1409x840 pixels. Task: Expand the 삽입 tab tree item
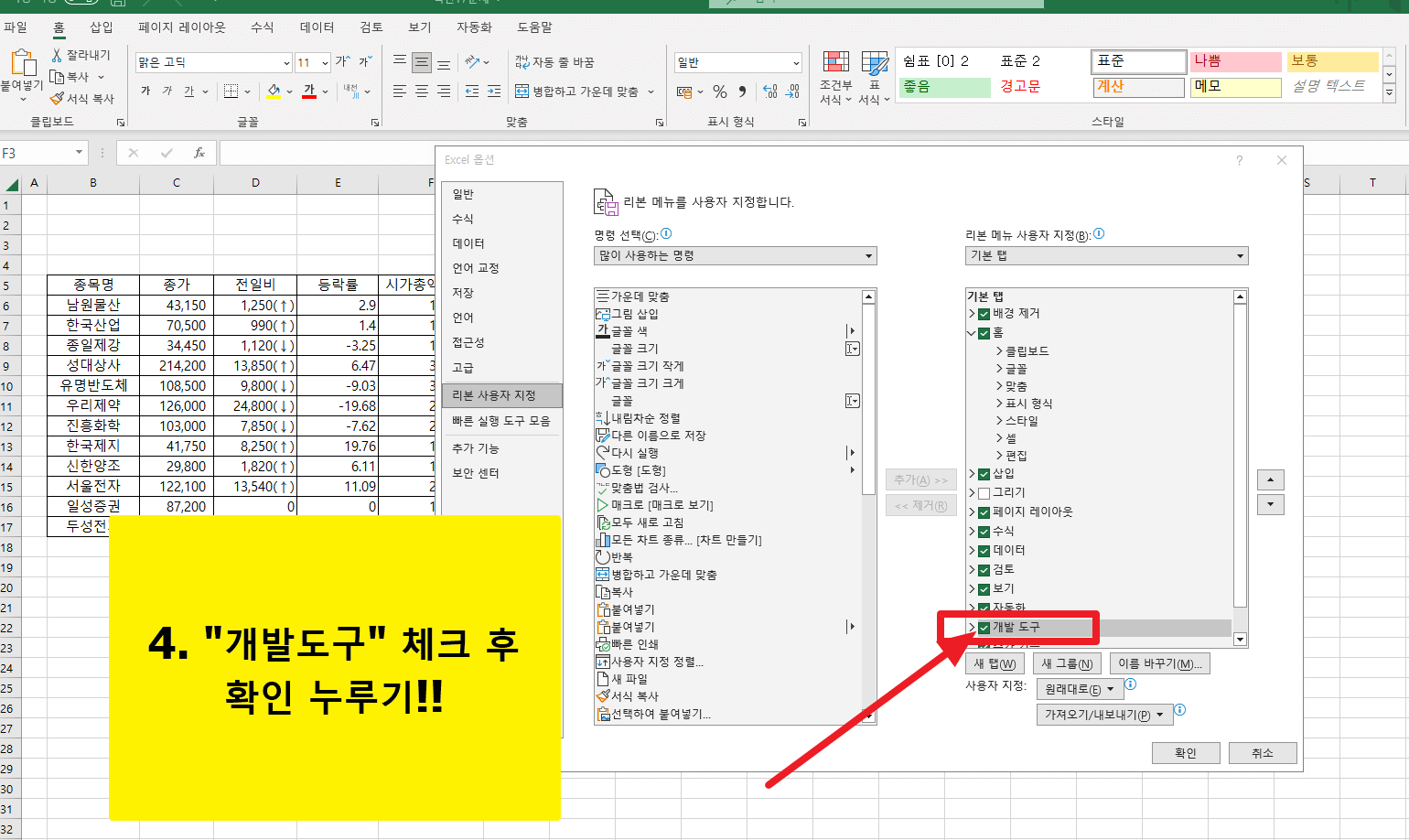coord(970,473)
